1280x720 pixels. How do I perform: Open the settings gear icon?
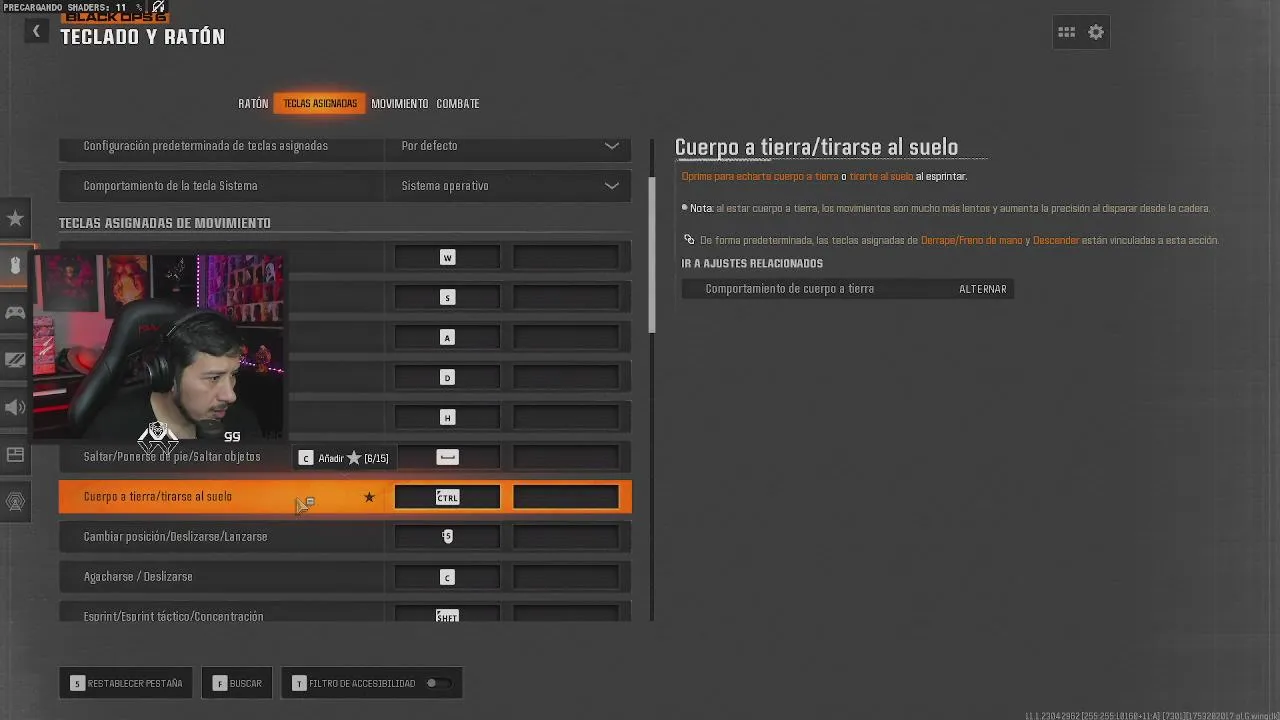coord(1096,32)
